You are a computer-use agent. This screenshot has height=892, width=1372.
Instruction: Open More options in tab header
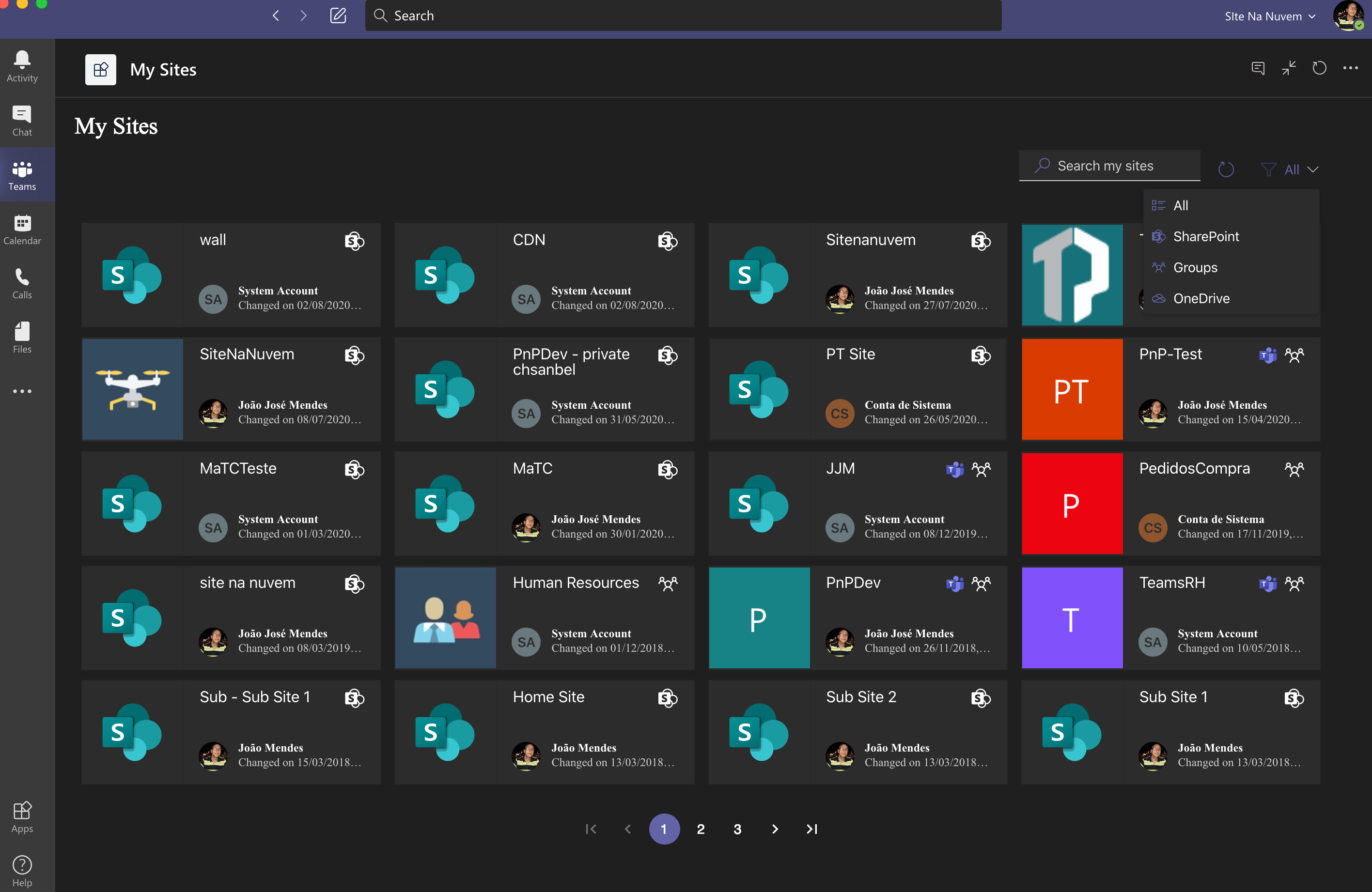pos(1351,69)
